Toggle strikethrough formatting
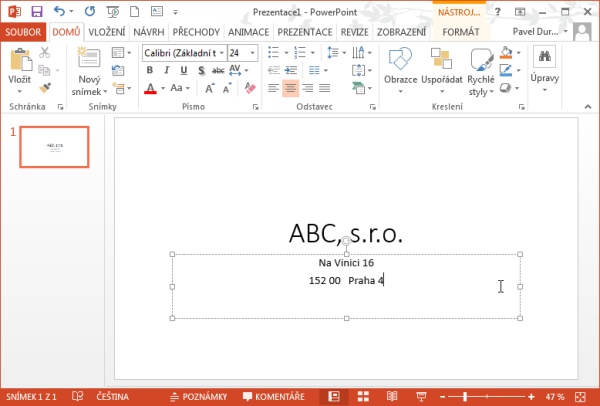The image size is (600, 406). click(218, 70)
